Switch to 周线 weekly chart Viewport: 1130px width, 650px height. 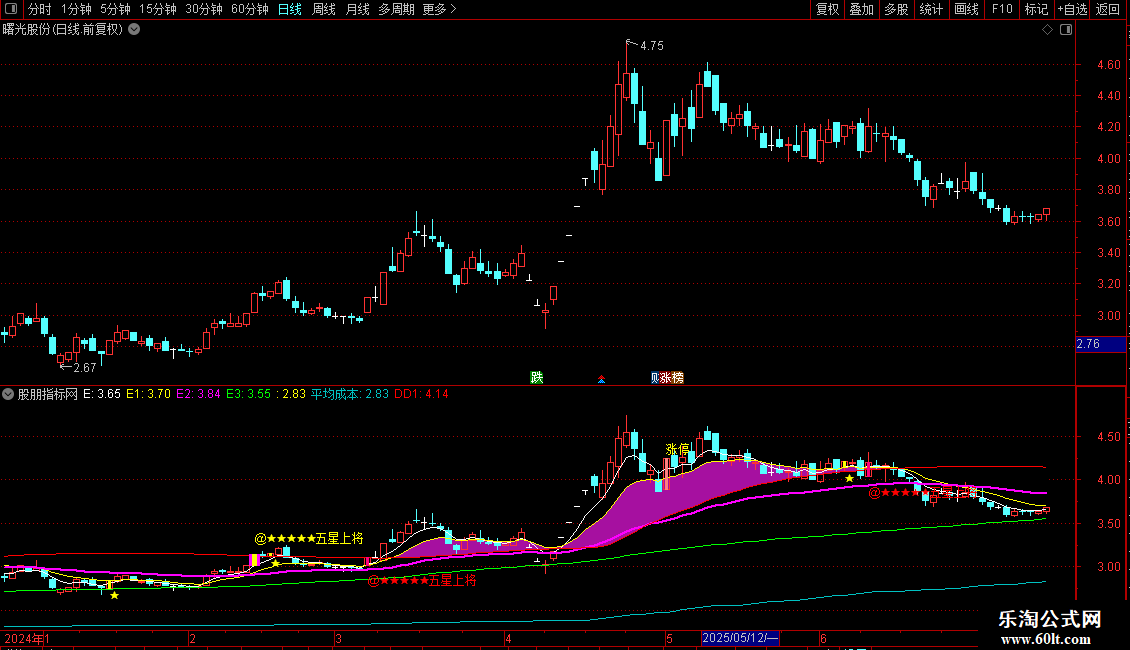click(324, 9)
